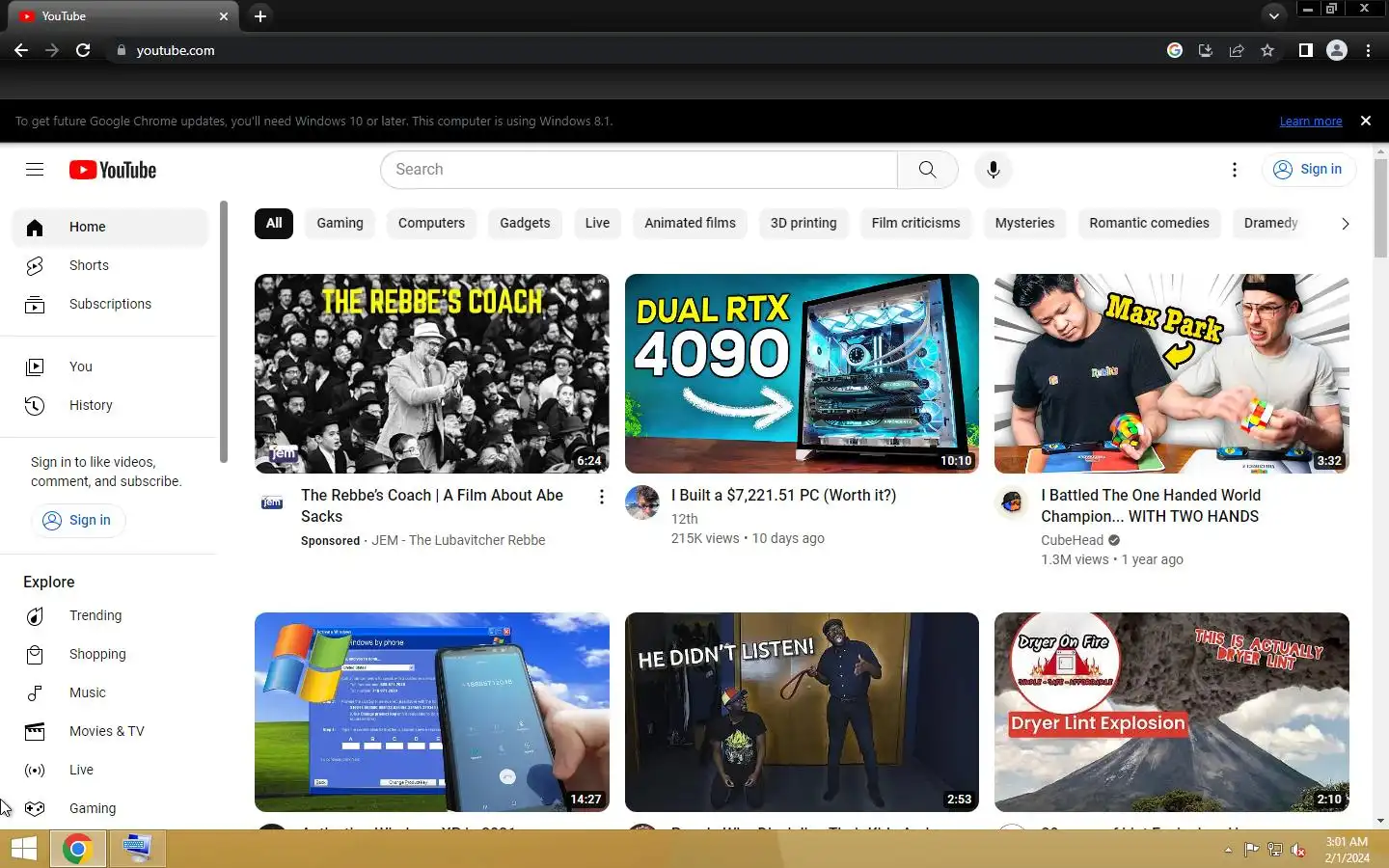
Task: Open Chrome profile avatar
Action: [x=1337, y=50]
